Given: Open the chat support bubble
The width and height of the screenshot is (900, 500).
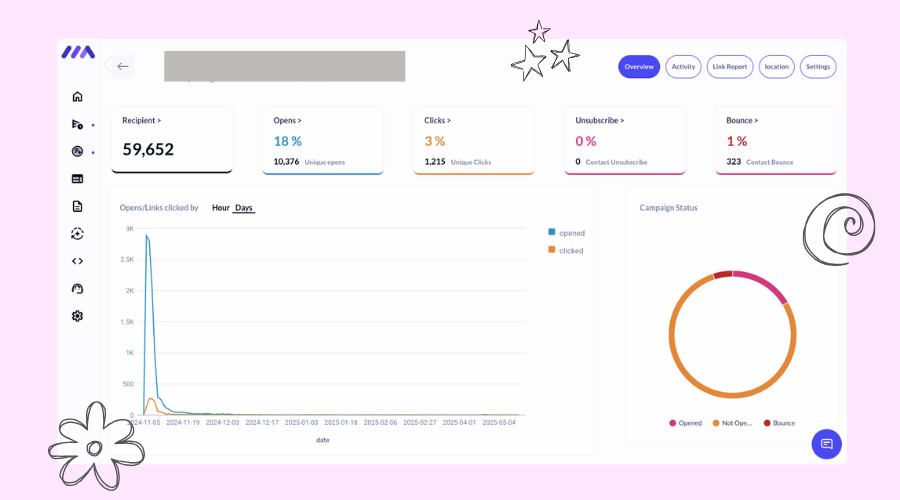Looking at the screenshot, I should (x=827, y=444).
